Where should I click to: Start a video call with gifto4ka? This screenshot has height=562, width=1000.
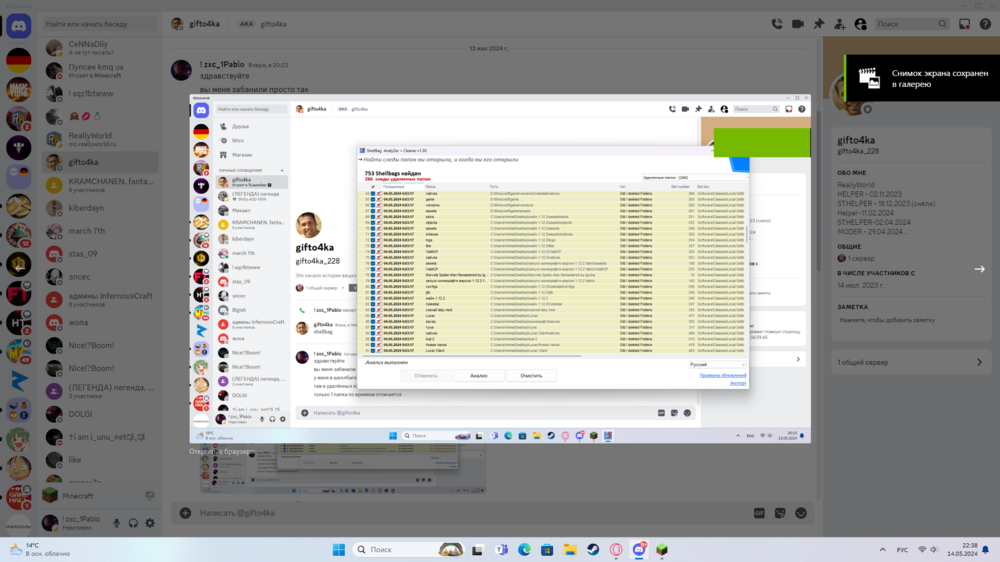coord(798,24)
